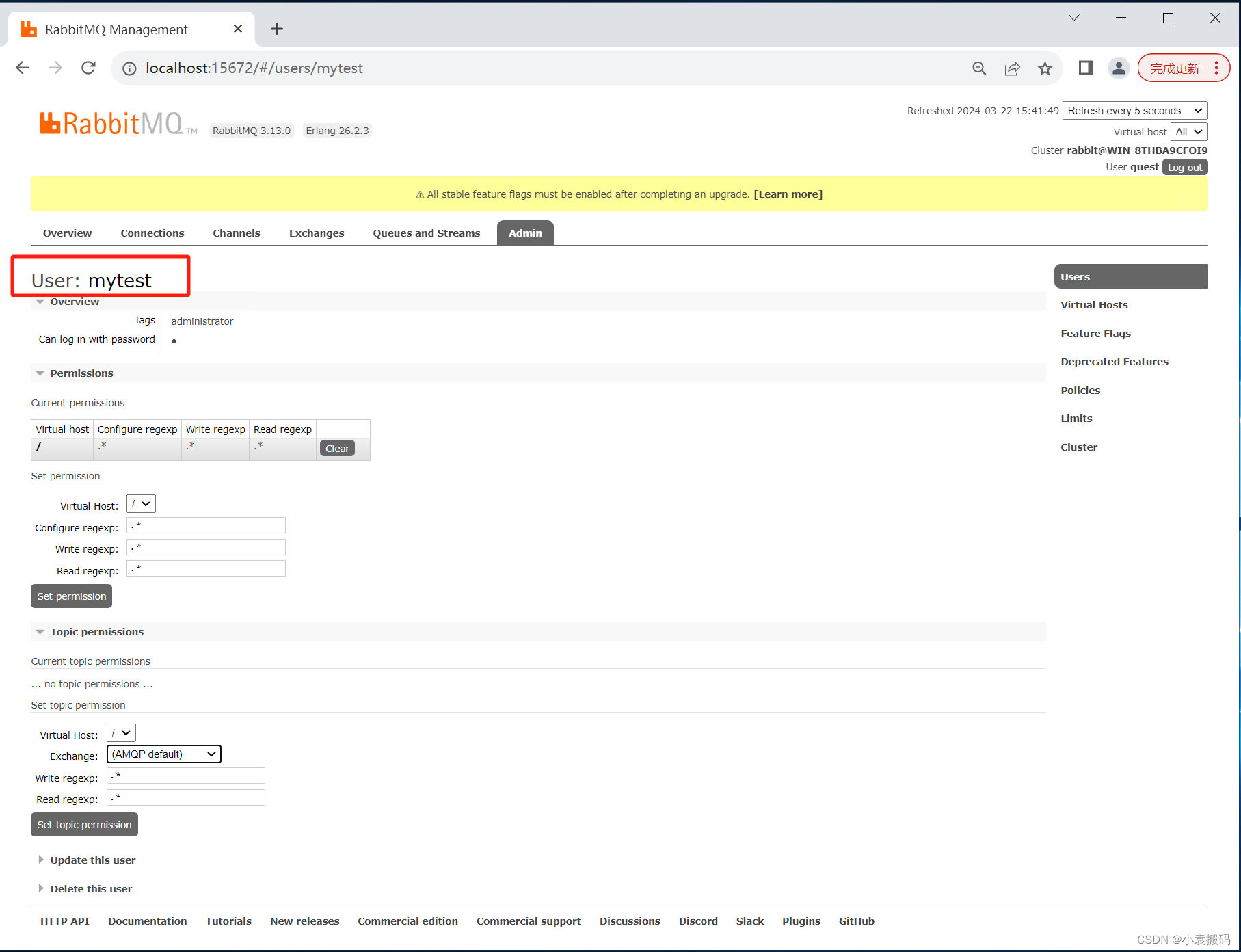Switch to the Exchanges tab

(x=317, y=233)
